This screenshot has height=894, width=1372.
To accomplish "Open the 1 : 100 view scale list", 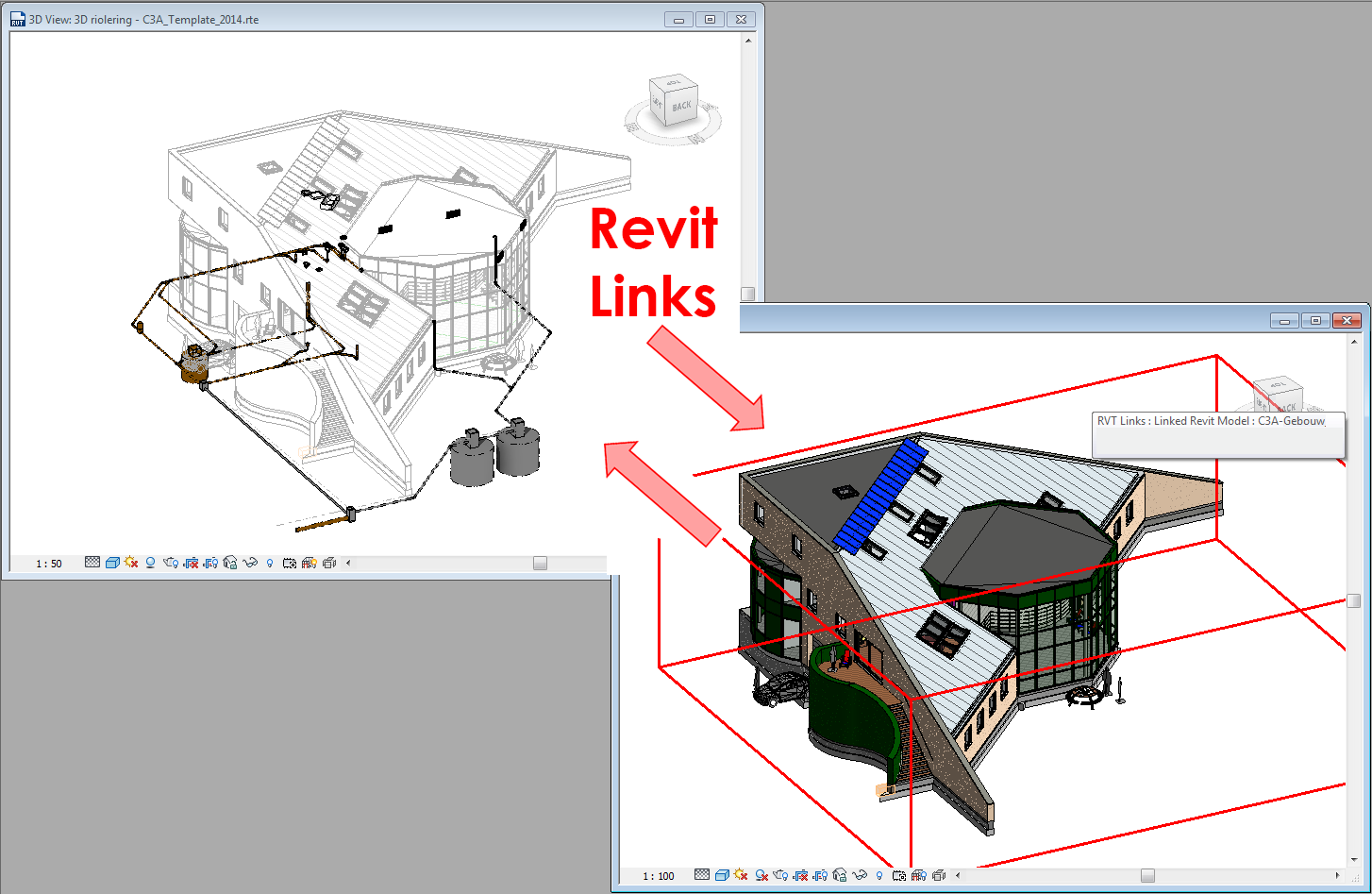I will [659, 876].
